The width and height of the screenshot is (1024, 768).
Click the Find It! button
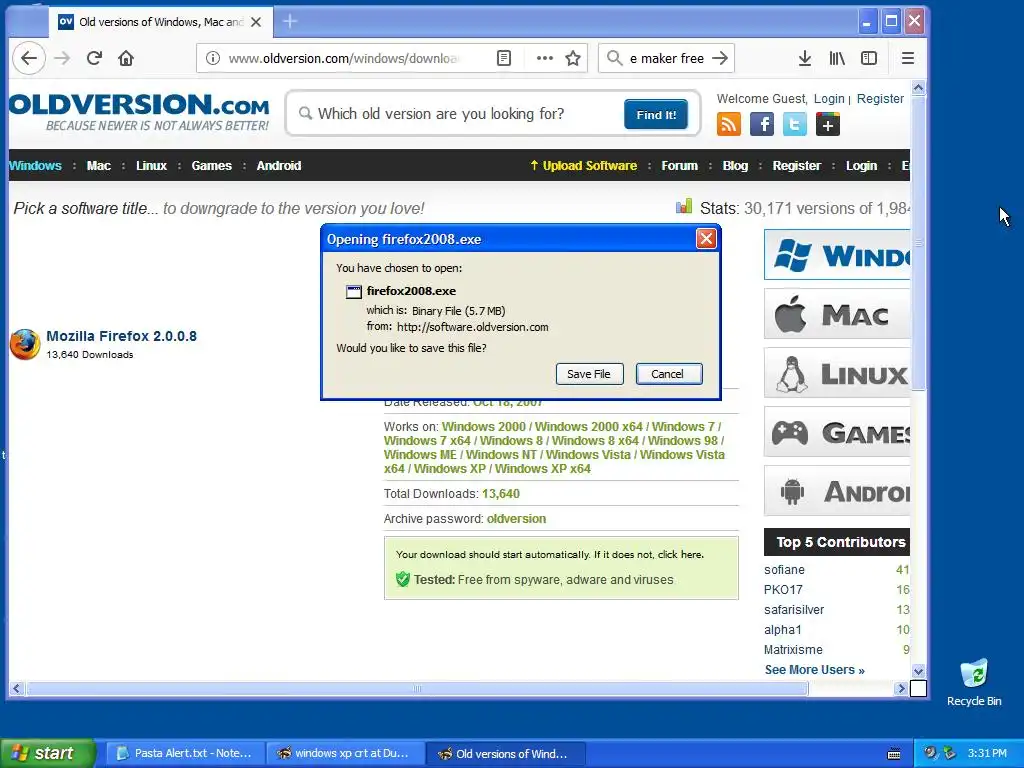click(656, 114)
